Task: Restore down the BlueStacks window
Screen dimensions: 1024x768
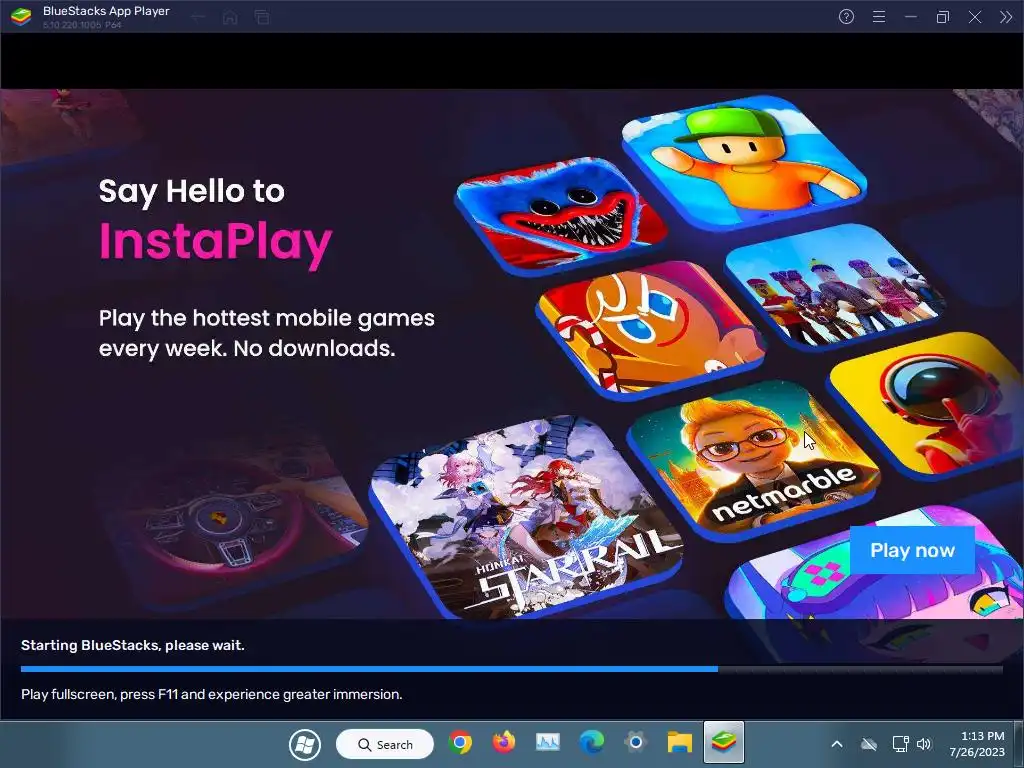Action: [942, 17]
